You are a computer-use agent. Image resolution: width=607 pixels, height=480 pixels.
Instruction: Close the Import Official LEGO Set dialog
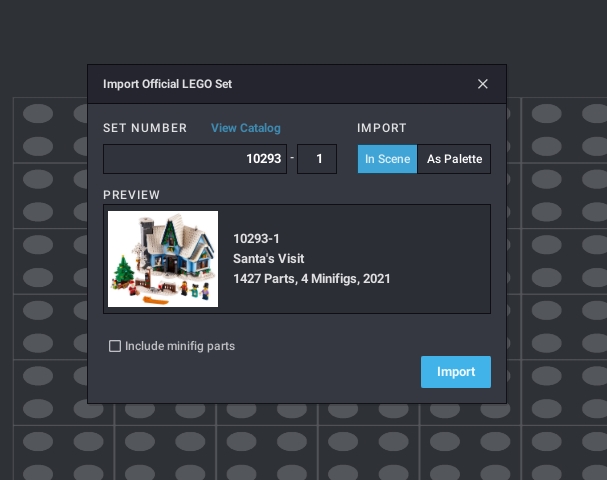tap(483, 84)
